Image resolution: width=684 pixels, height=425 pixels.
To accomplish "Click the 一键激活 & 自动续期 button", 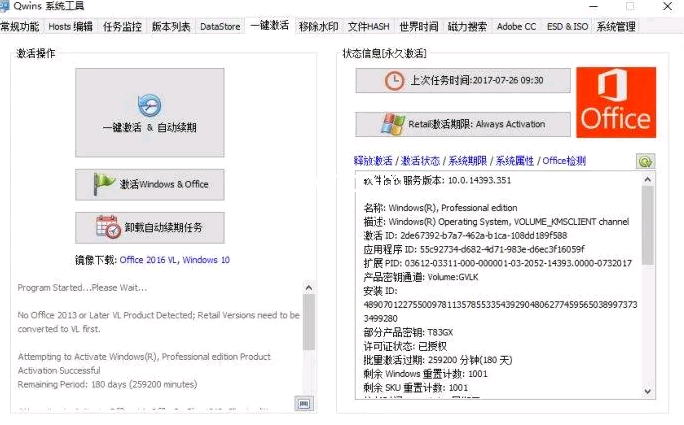I will click(149, 113).
